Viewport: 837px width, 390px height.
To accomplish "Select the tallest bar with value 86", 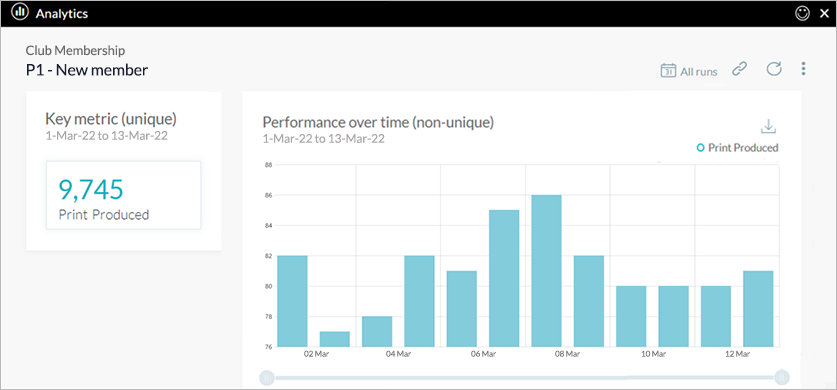I will point(546,271).
